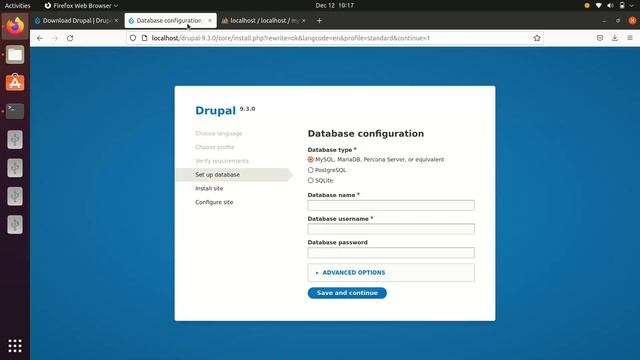Click the Set up database step

(x=218, y=175)
